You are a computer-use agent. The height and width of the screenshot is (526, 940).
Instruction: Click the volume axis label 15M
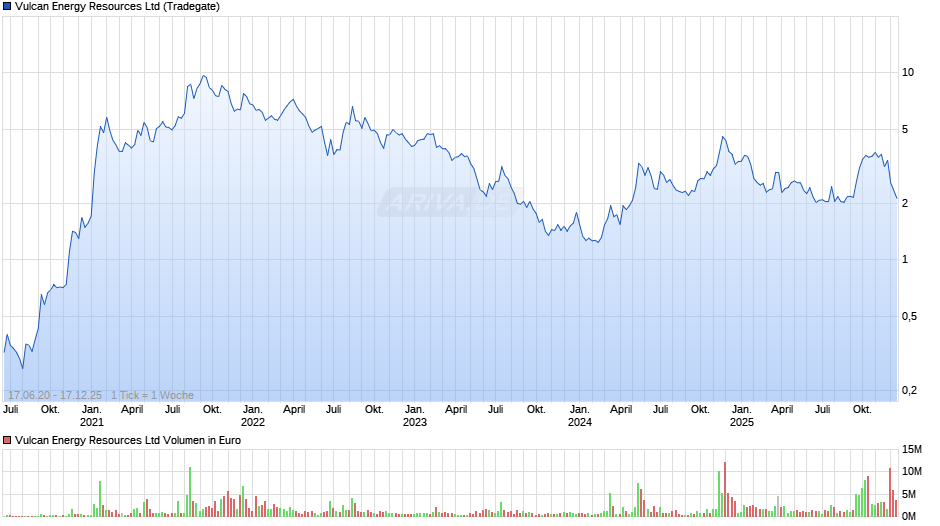(911, 449)
